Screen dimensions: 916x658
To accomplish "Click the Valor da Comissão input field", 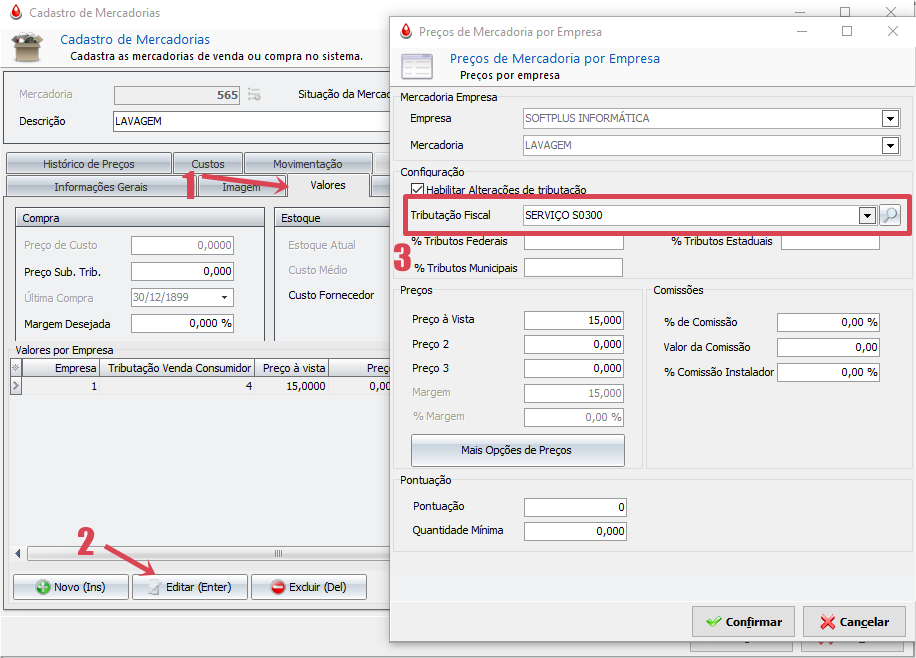I will 828,348.
